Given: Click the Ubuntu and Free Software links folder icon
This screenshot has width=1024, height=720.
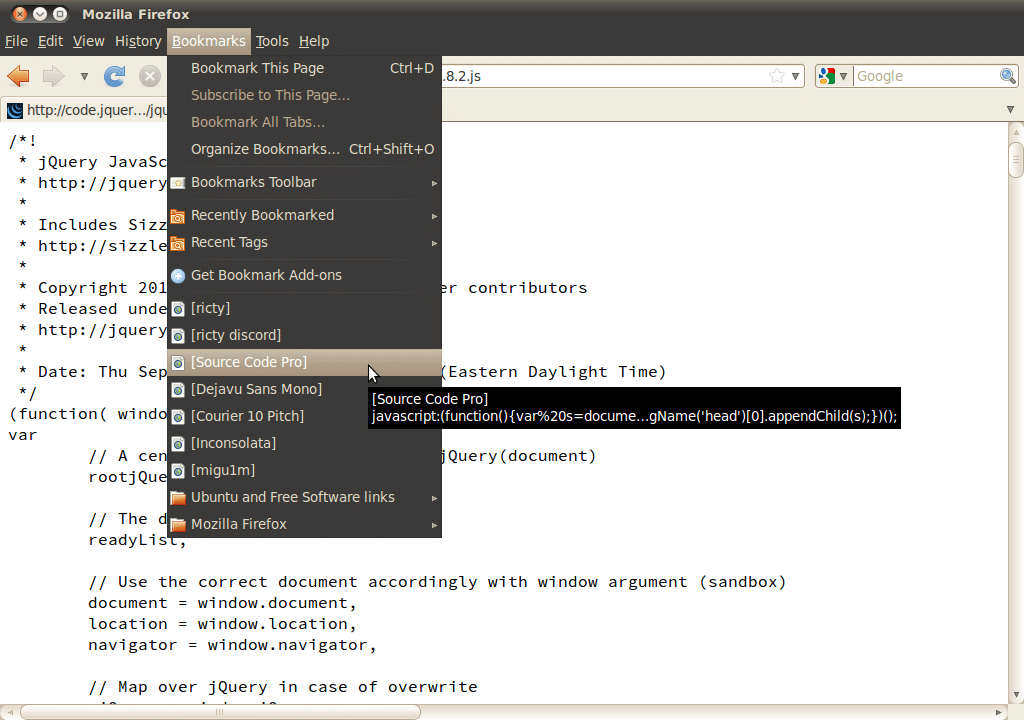Looking at the screenshot, I should click(177, 497).
